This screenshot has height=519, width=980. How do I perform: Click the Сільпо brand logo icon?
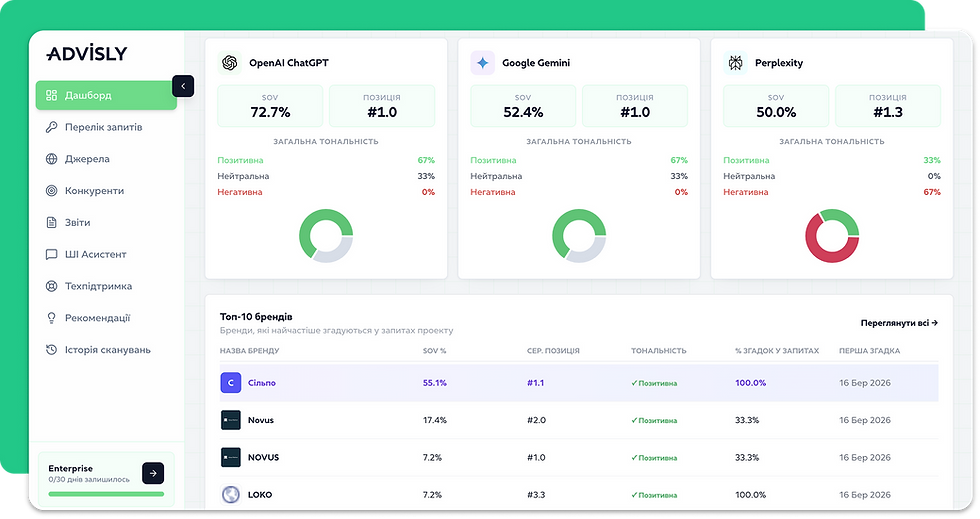[231, 383]
